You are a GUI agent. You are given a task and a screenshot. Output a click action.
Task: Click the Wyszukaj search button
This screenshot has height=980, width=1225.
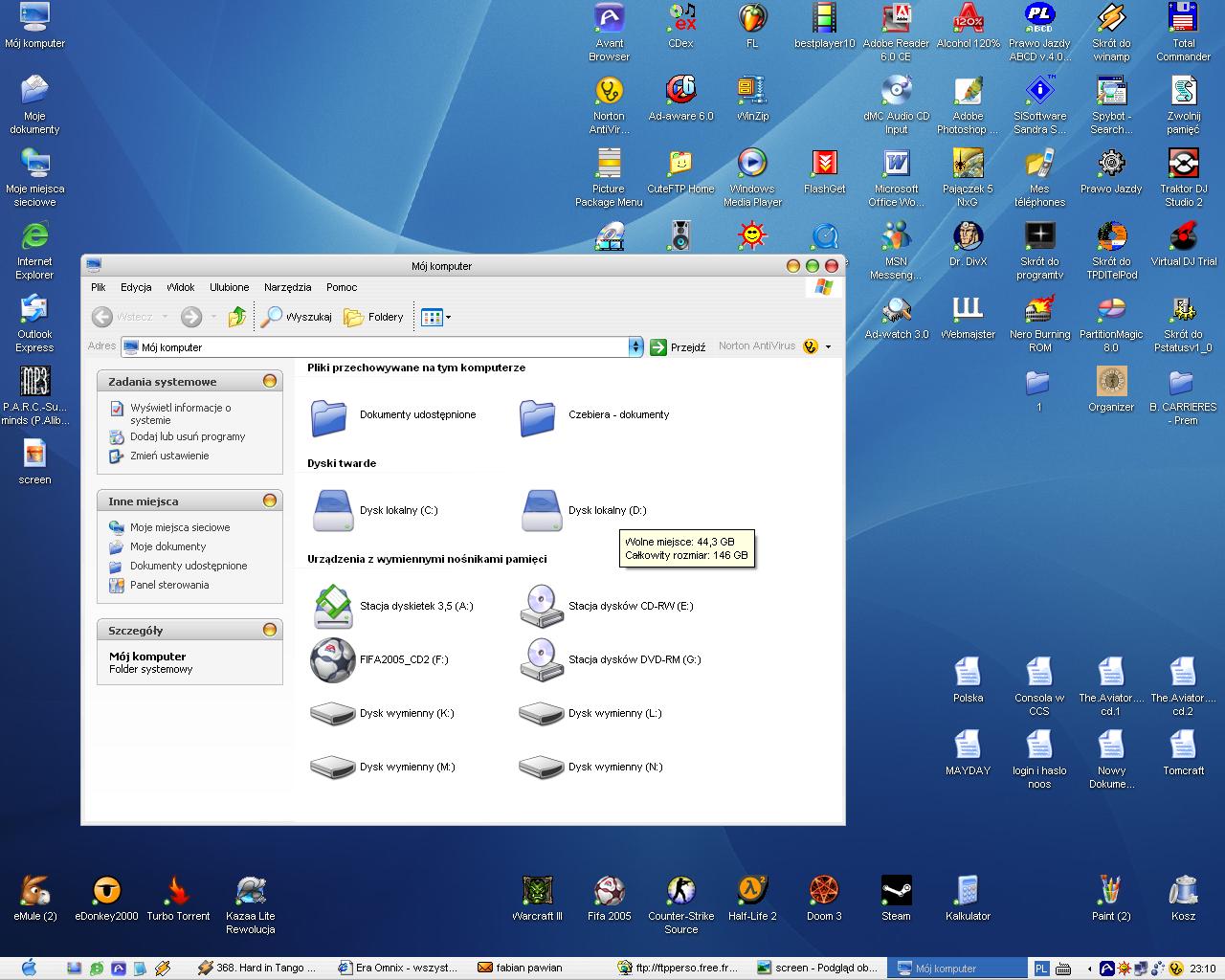coord(297,317)
